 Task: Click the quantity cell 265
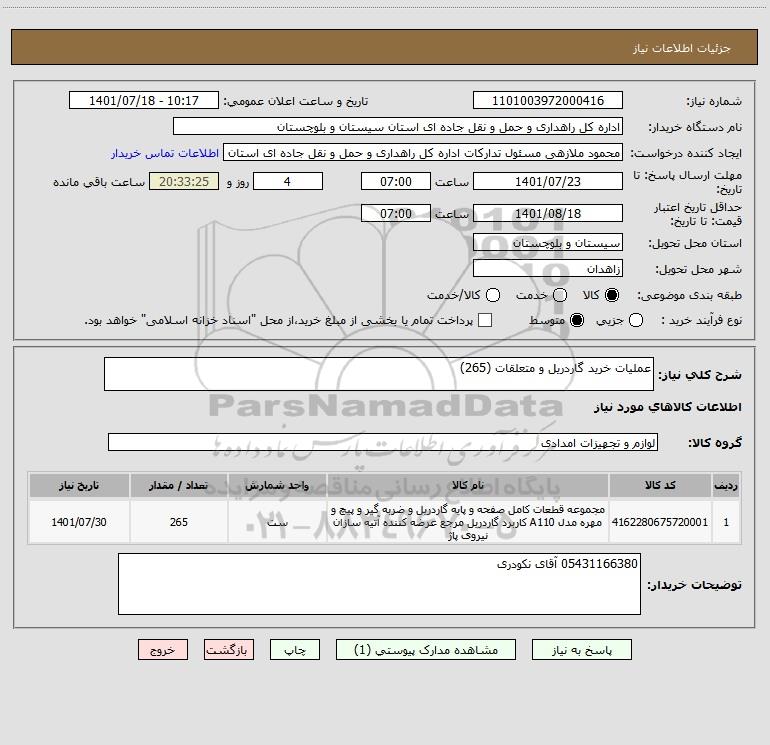click(179, 522)
